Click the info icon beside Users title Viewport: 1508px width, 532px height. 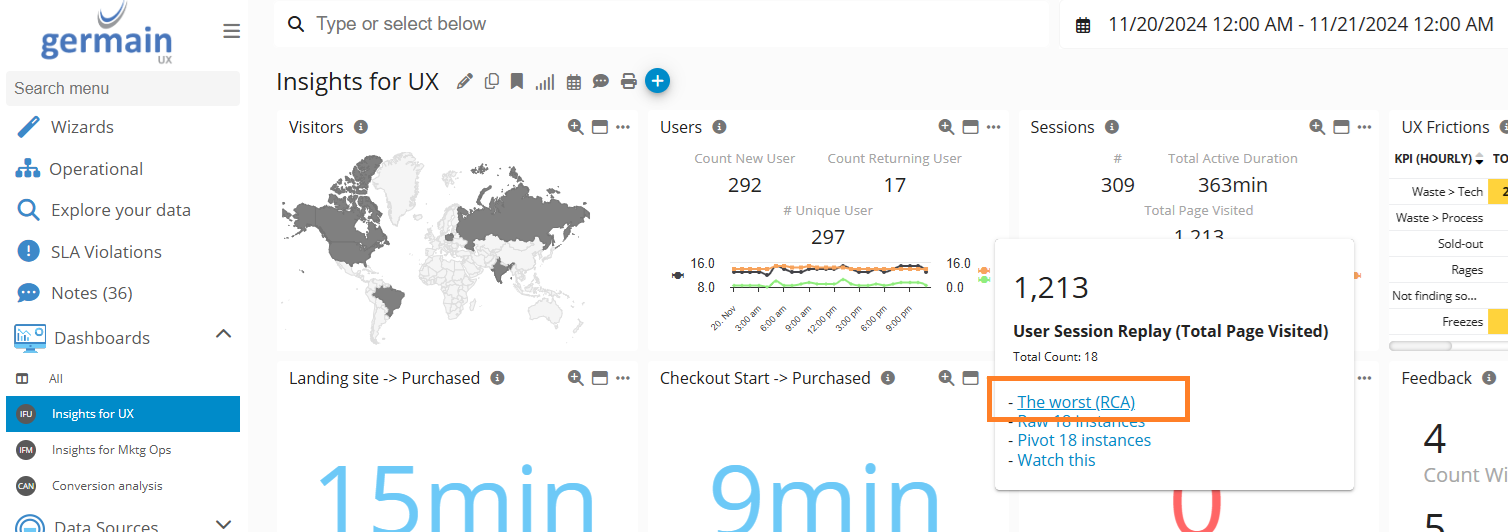point(719,127)
